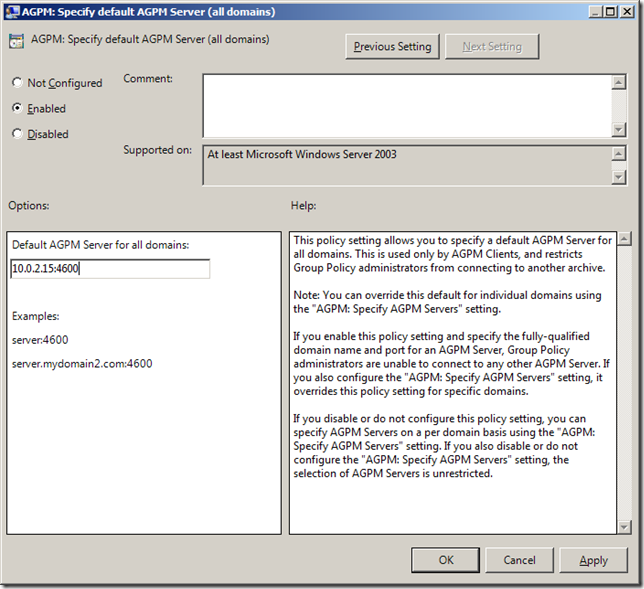The image size is (644, 589).
Task: Apply the AGPM server setting
Action: (x=593, y=560)
